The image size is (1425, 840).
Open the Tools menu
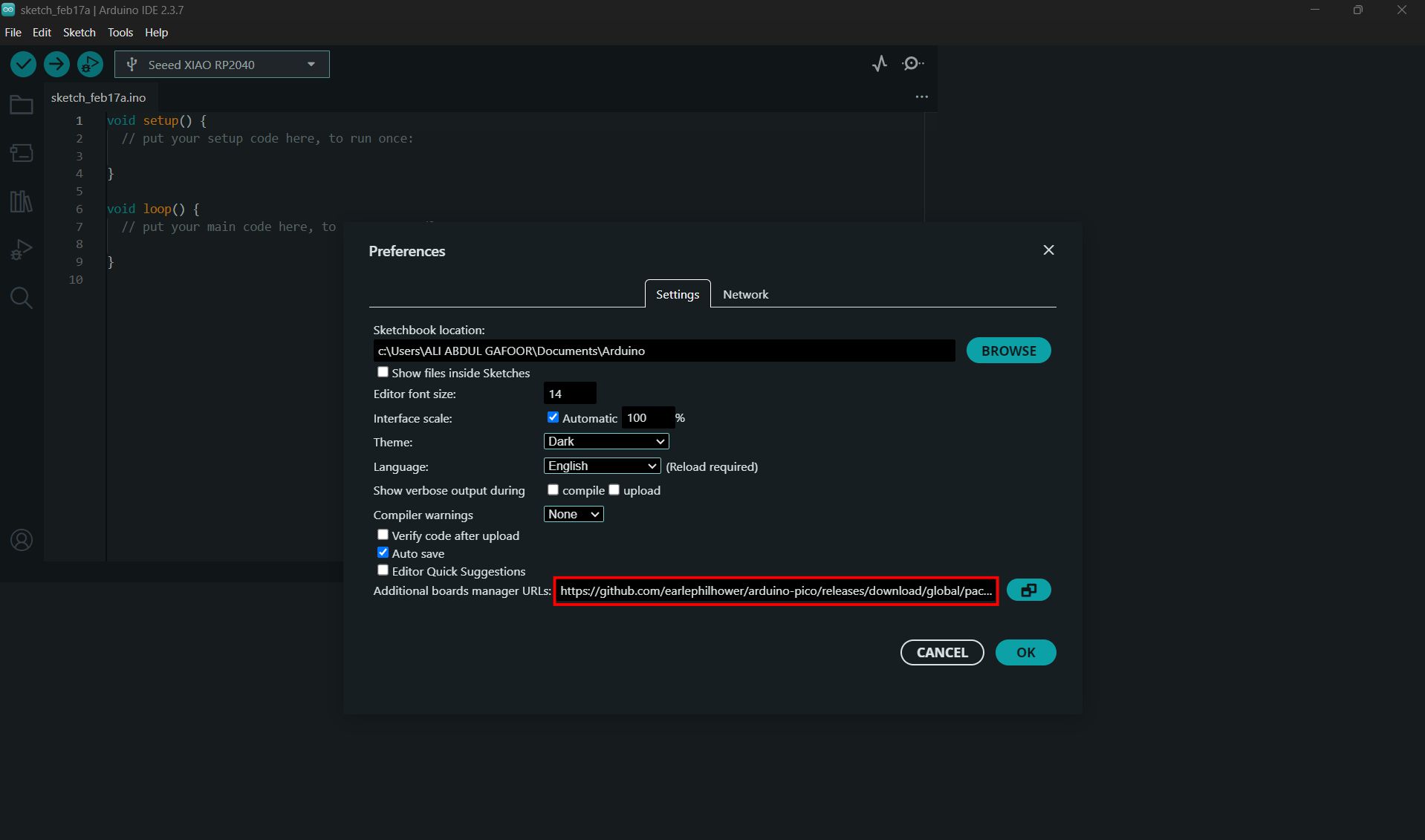click(120, 33)
